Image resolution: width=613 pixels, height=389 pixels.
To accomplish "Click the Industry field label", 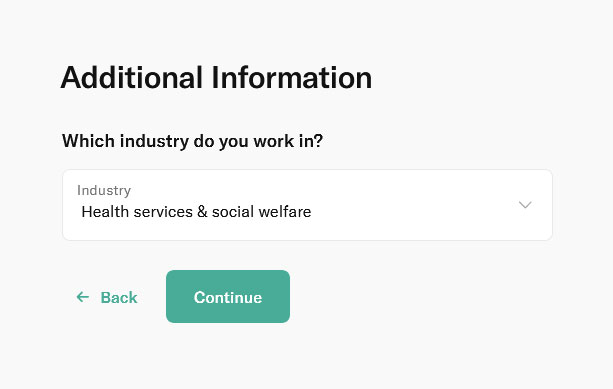I will point(104,190).
